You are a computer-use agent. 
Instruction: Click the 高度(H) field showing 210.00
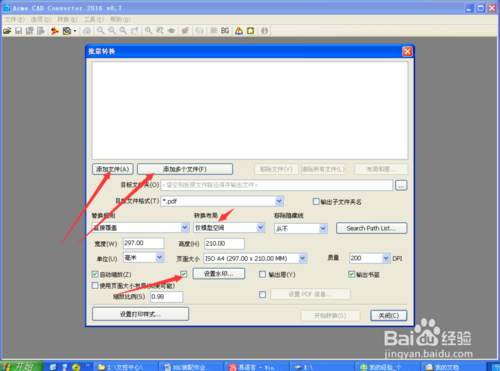coord(224,244)
